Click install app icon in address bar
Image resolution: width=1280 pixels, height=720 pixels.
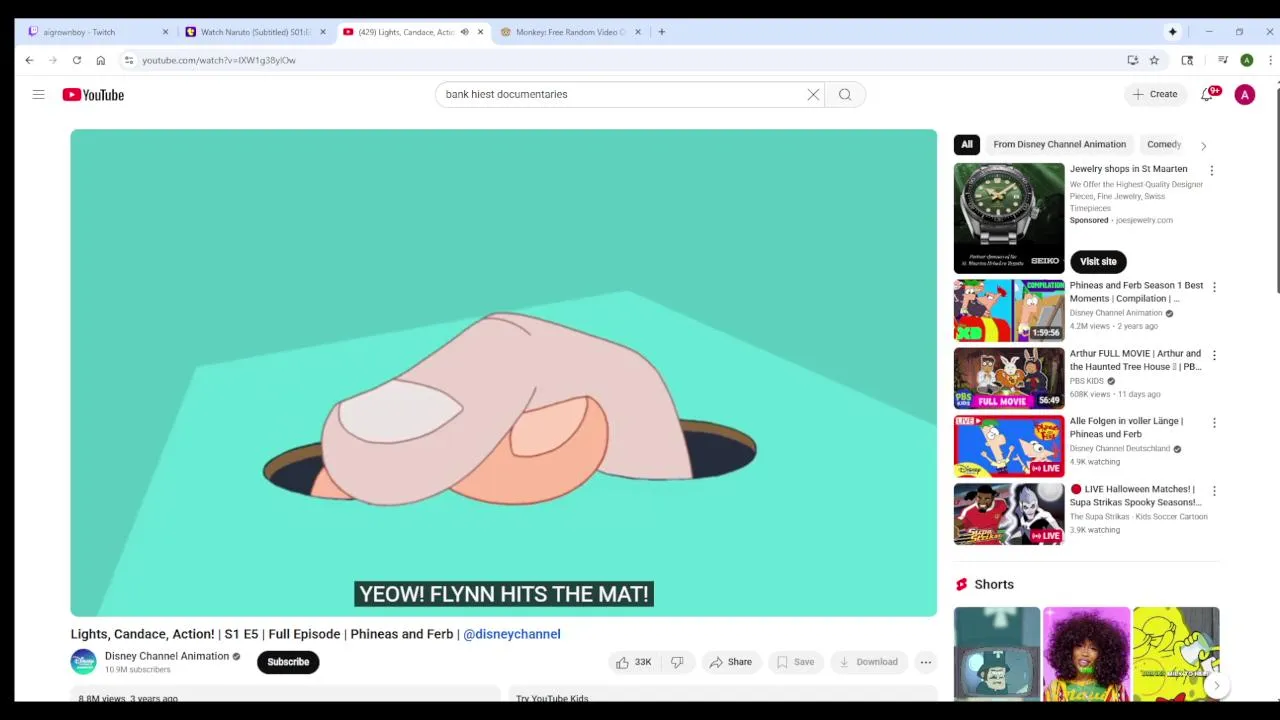(x=1132, y=60)
